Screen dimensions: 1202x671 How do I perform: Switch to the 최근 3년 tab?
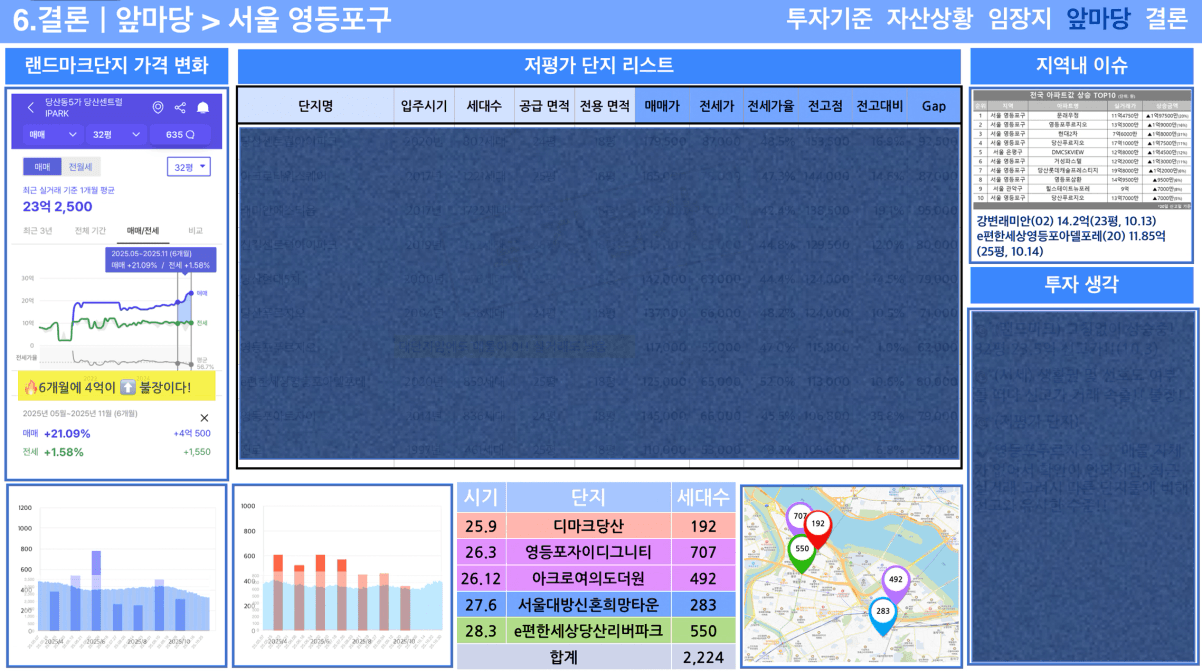(39, 231)
